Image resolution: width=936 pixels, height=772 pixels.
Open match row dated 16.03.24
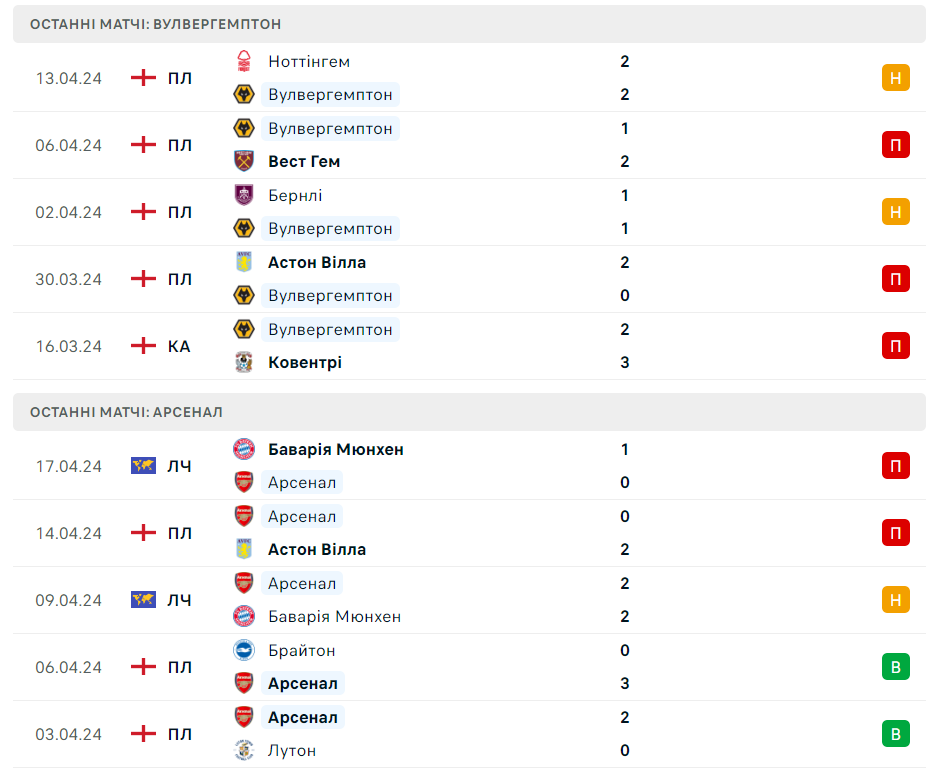coord(469,346)
